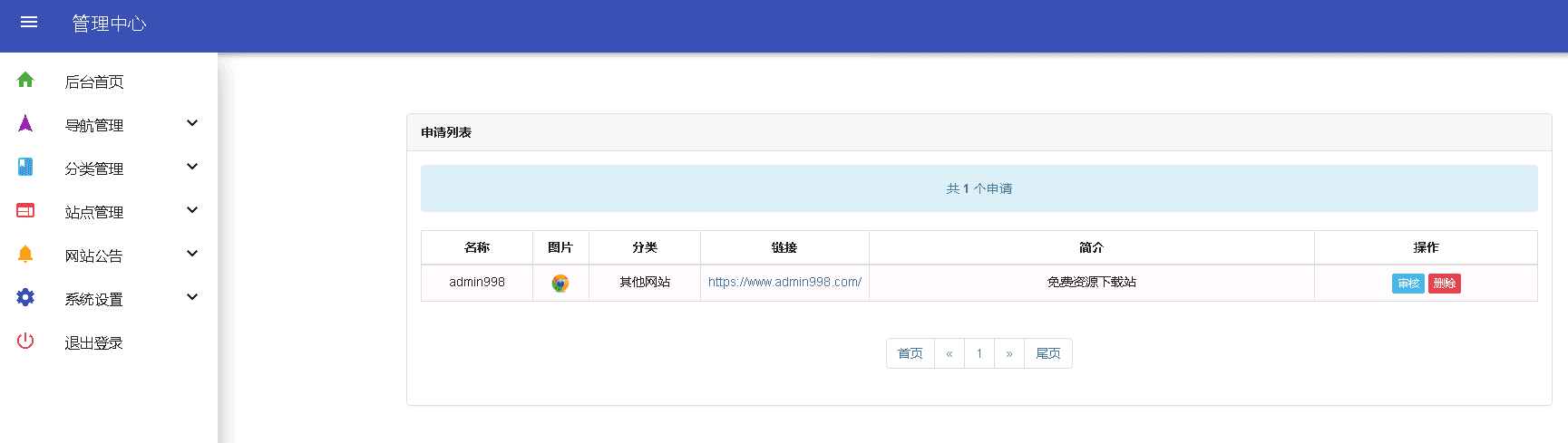Viewport: 1568px width, 443px height.
Task: Go to 尾页 in pagination
Action: [x=1048, y=353]
